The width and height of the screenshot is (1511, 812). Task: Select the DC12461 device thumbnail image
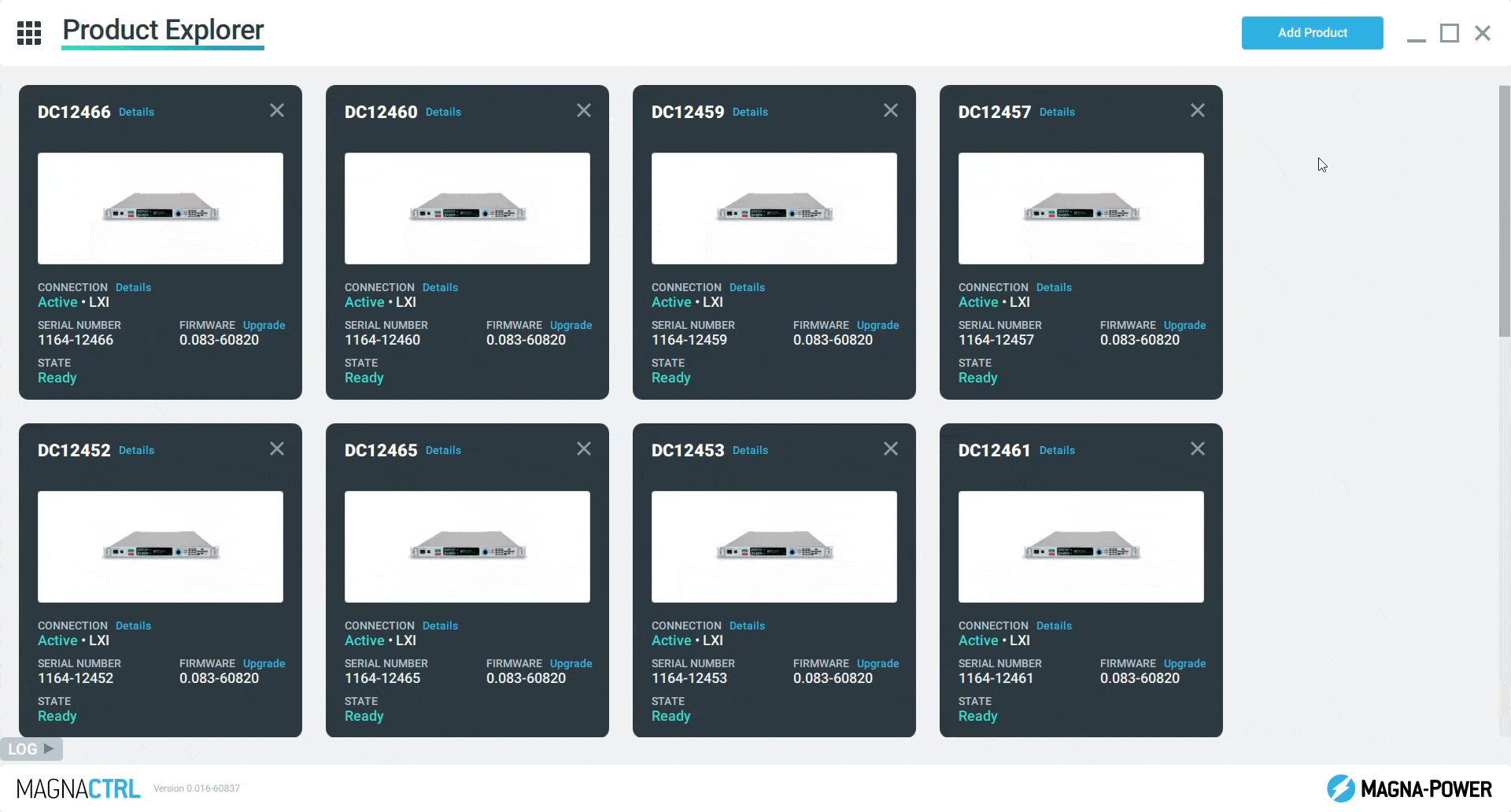click(1081, 547)
